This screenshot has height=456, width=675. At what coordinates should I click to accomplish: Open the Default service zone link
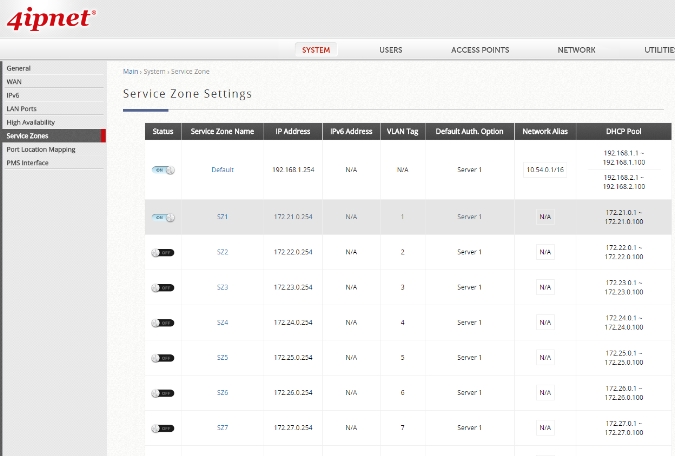(222, 170)
